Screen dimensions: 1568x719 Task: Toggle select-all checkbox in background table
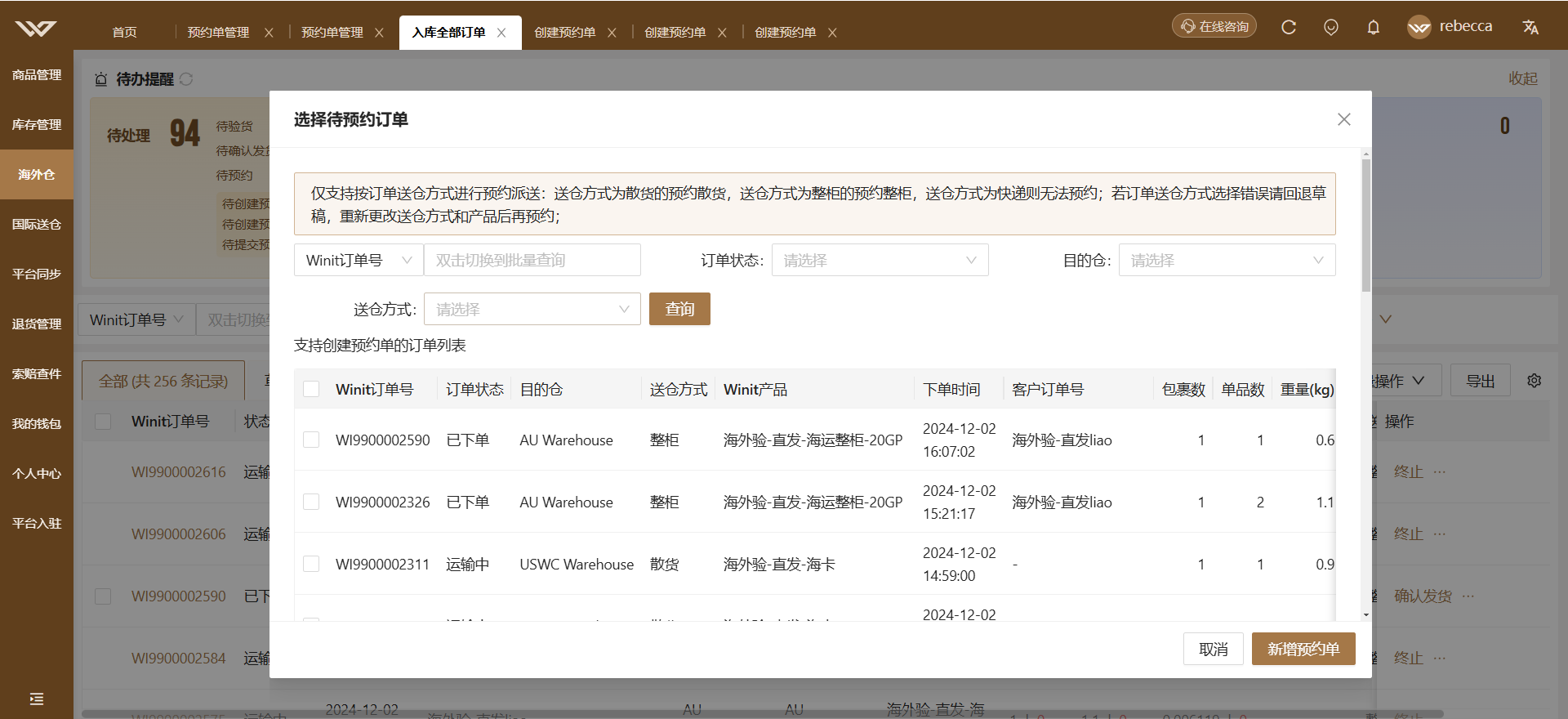[x=103, y=422]
